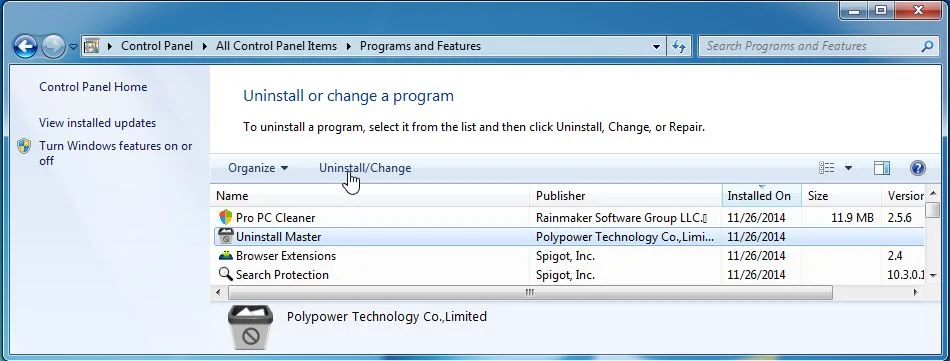Click Polypower Technology Co.,Limited in details pane
Viewport: 950px width, 361px height.
click(387, 317)
